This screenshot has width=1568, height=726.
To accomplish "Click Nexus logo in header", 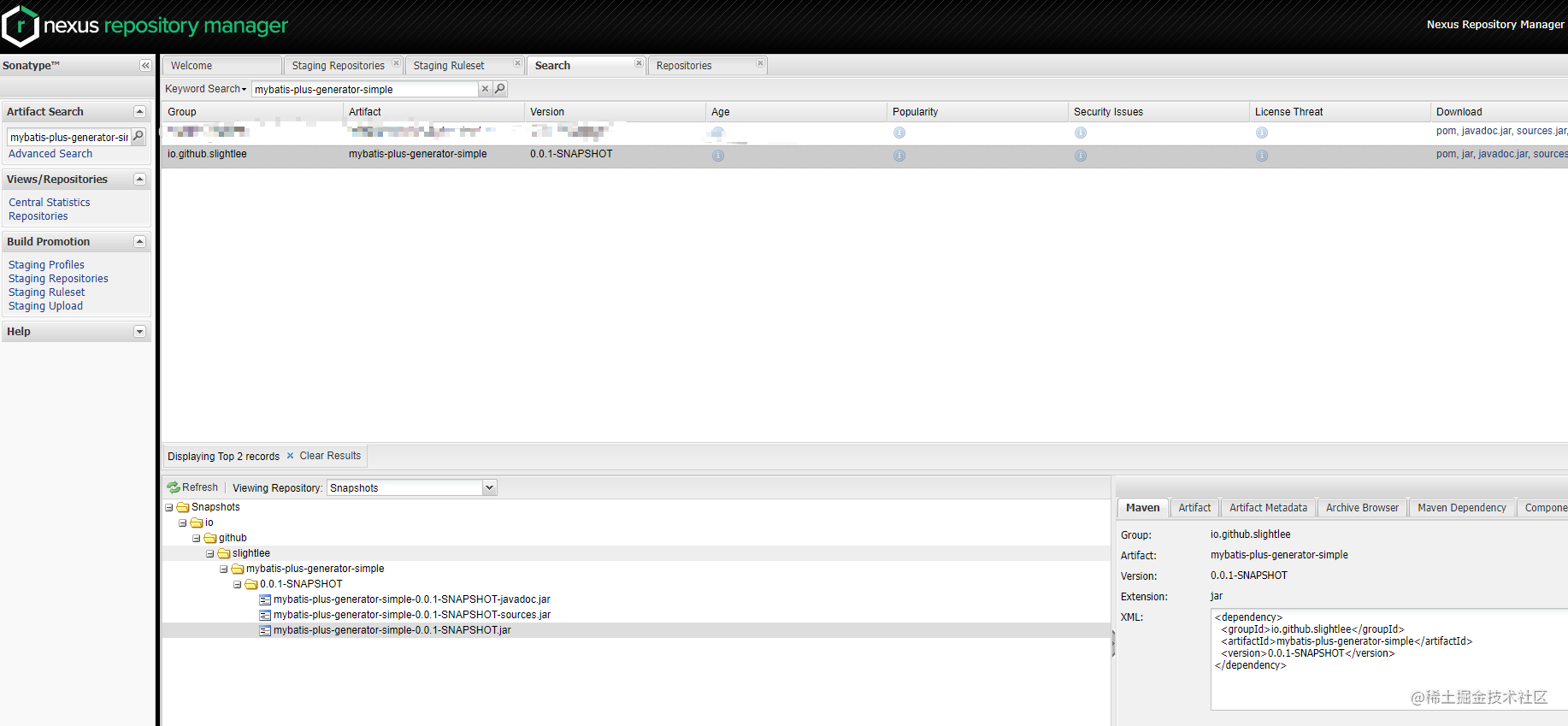I will (21, 26).
